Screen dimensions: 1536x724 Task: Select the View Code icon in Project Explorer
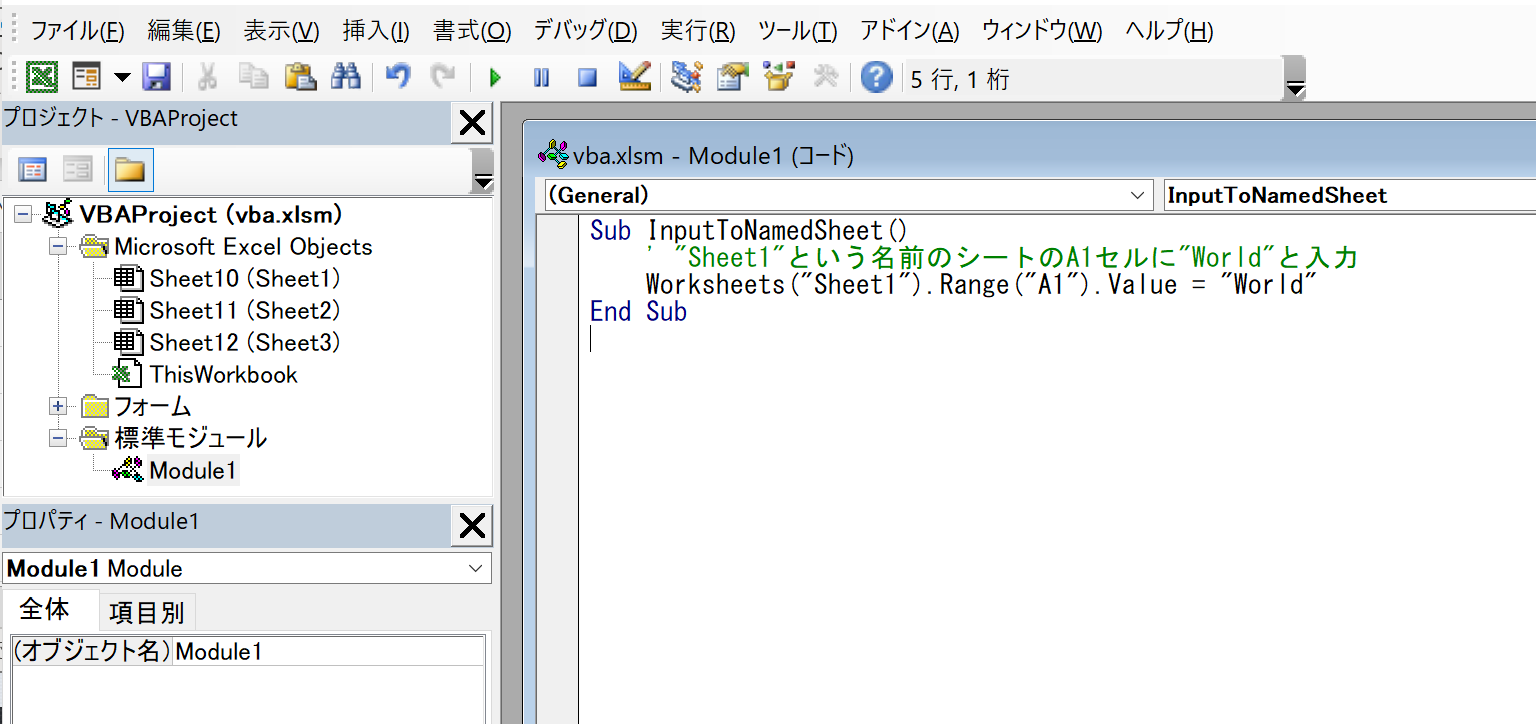tap(32, 169)
